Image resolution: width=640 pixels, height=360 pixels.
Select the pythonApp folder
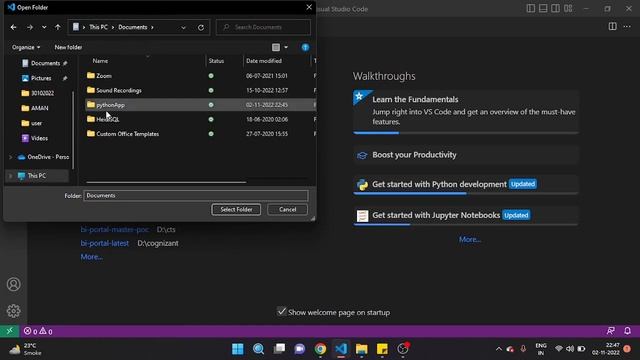200,105
